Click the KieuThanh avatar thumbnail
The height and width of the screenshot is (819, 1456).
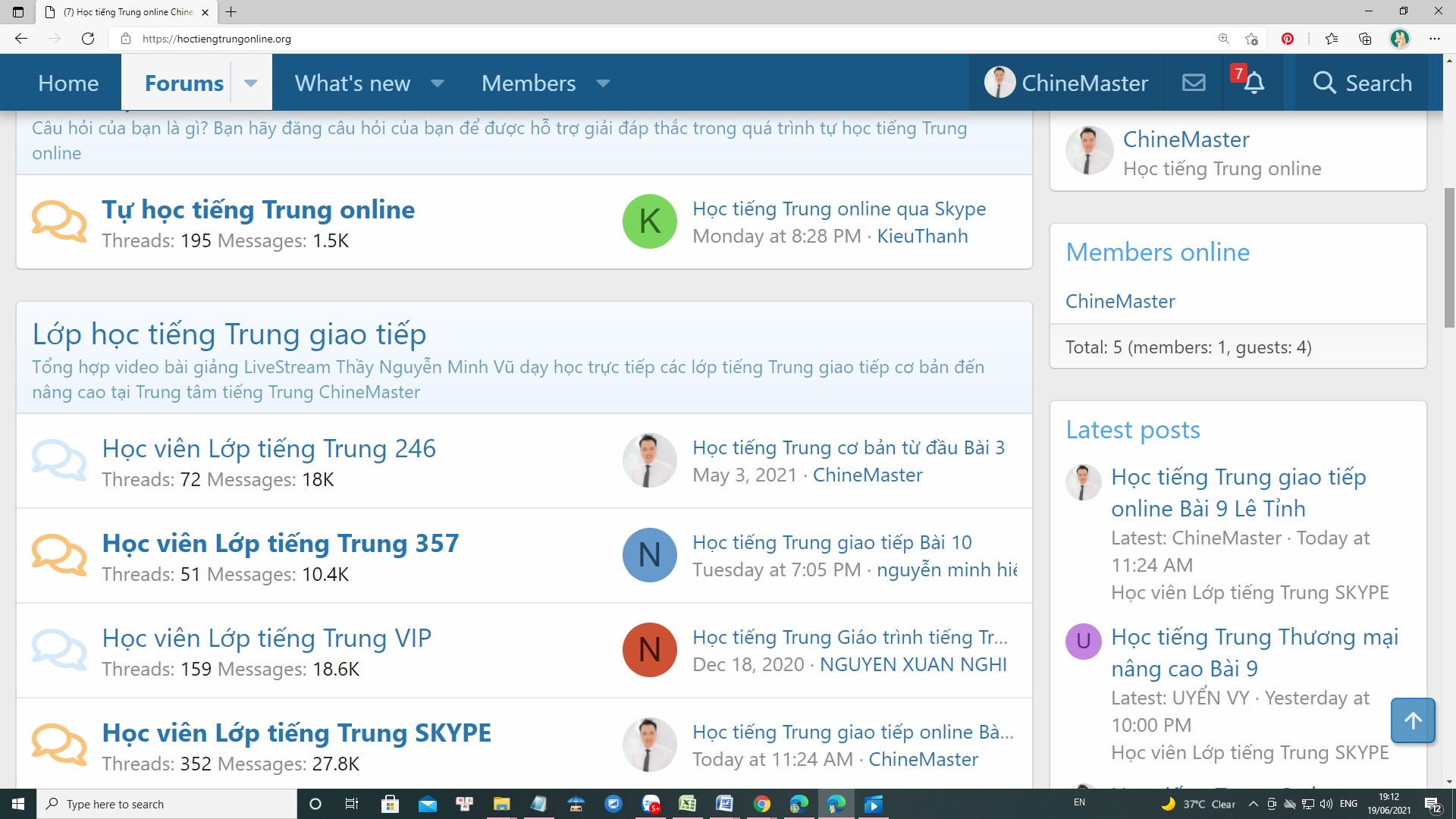(649, 221)
